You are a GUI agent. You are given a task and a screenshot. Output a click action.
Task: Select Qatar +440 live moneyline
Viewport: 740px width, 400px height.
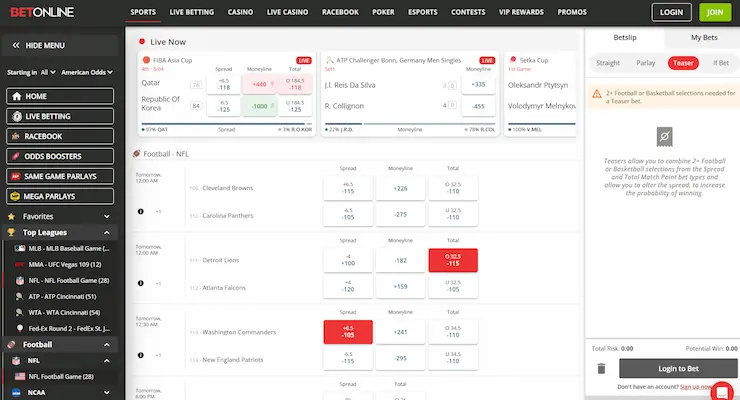pyautogui.click(x=259, y=84)
